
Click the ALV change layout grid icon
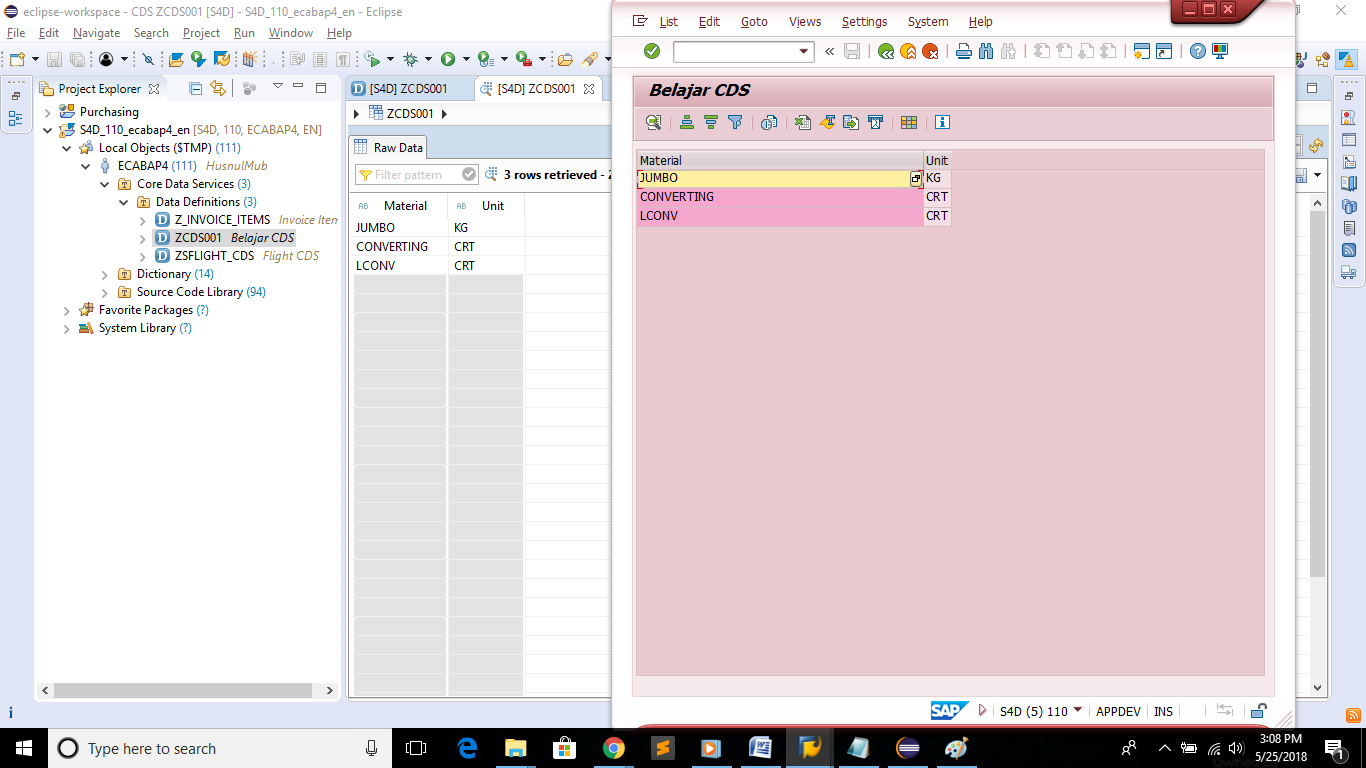pos(908,122)
